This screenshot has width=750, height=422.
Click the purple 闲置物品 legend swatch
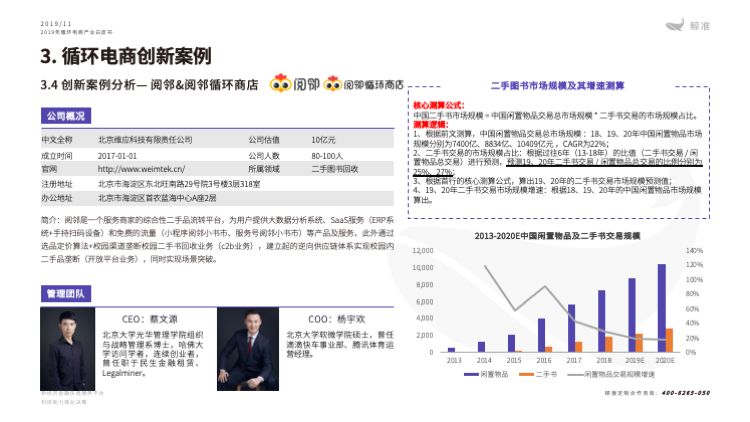pyautogui.click(x=471, y=374)
